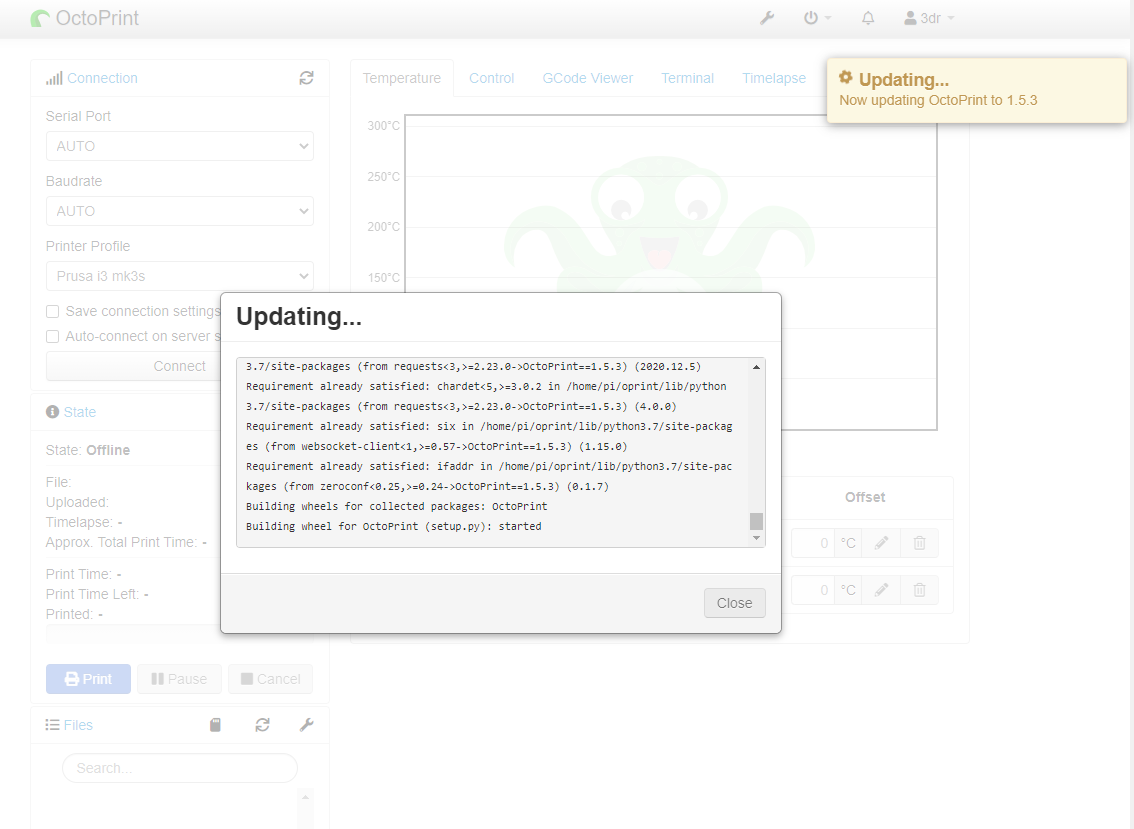
Task: Switch to the Control tab
Action: tap(492, 78)
